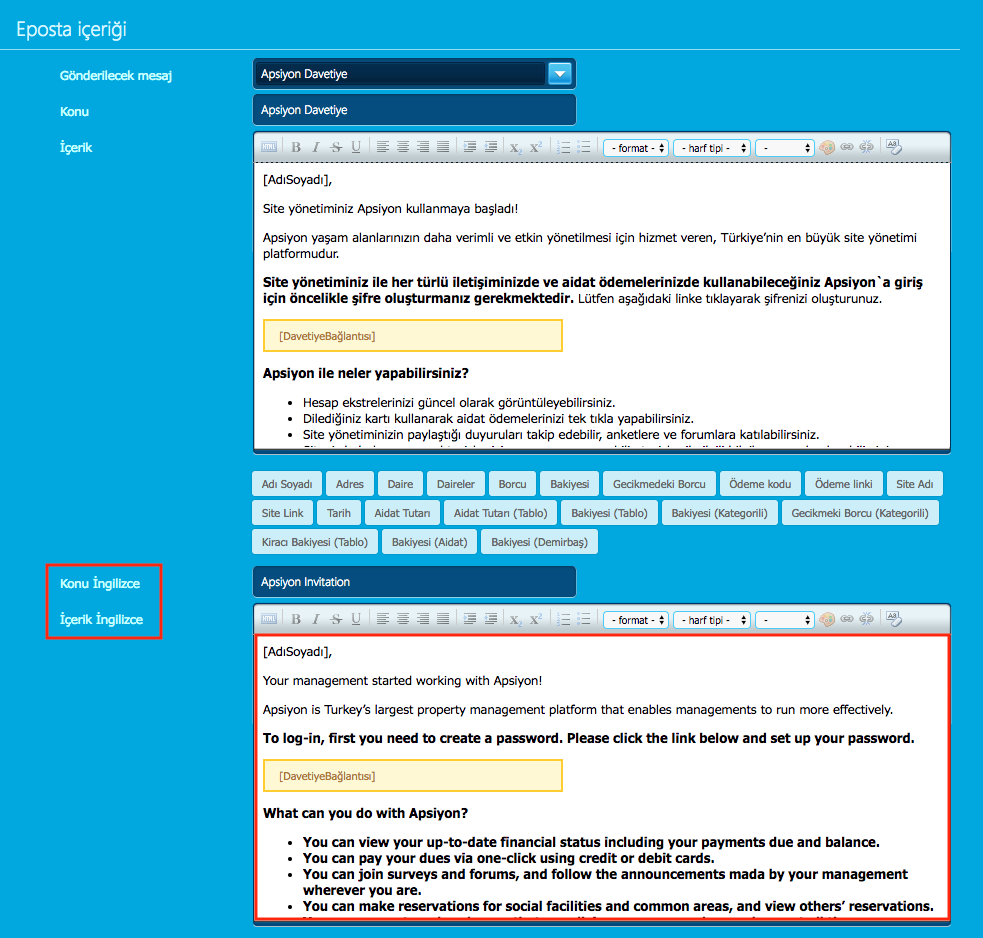The height and width of the screenshot is (938, 983).
Task: Center text in İçerik İngilizce editor
Action: point(403,619)
